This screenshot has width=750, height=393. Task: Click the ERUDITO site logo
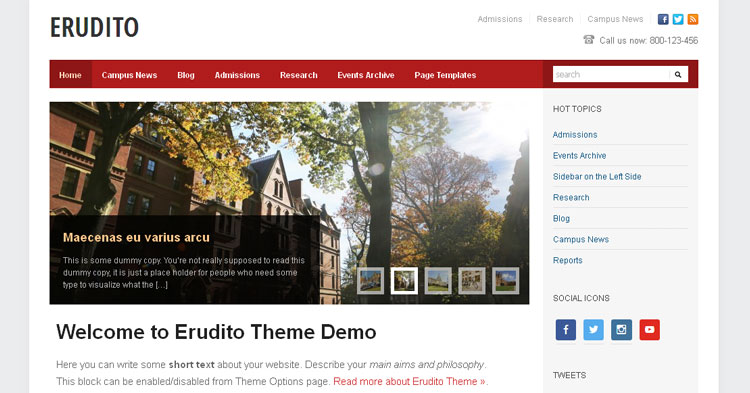pos(95,27)
